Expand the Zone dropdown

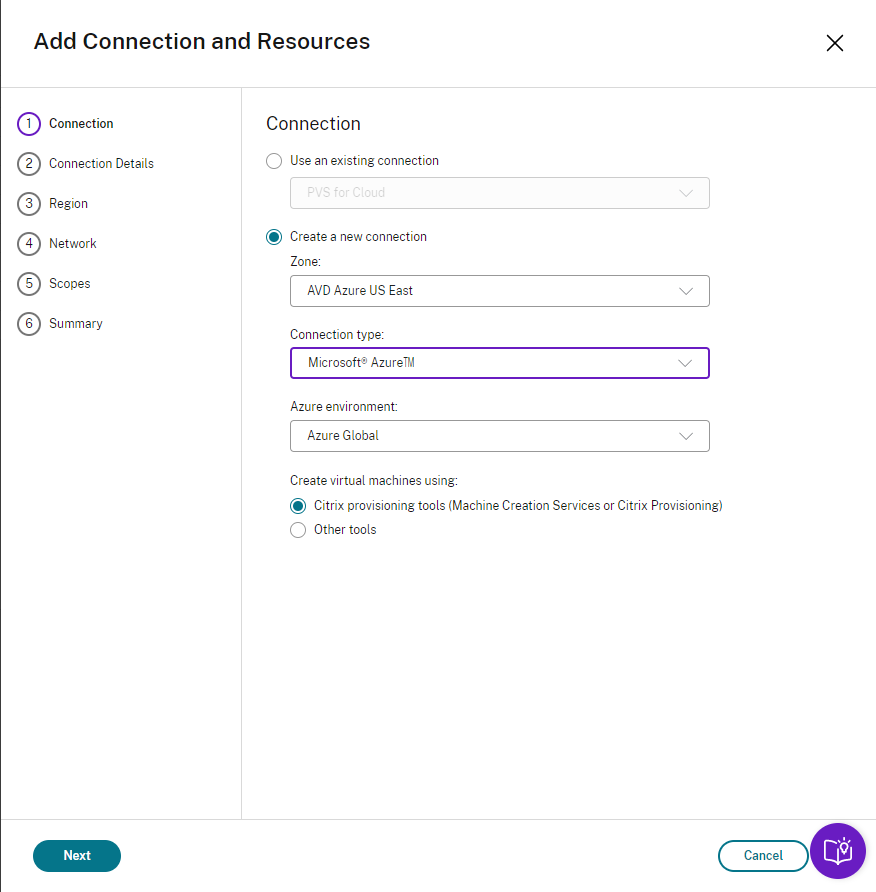[499, 291]
